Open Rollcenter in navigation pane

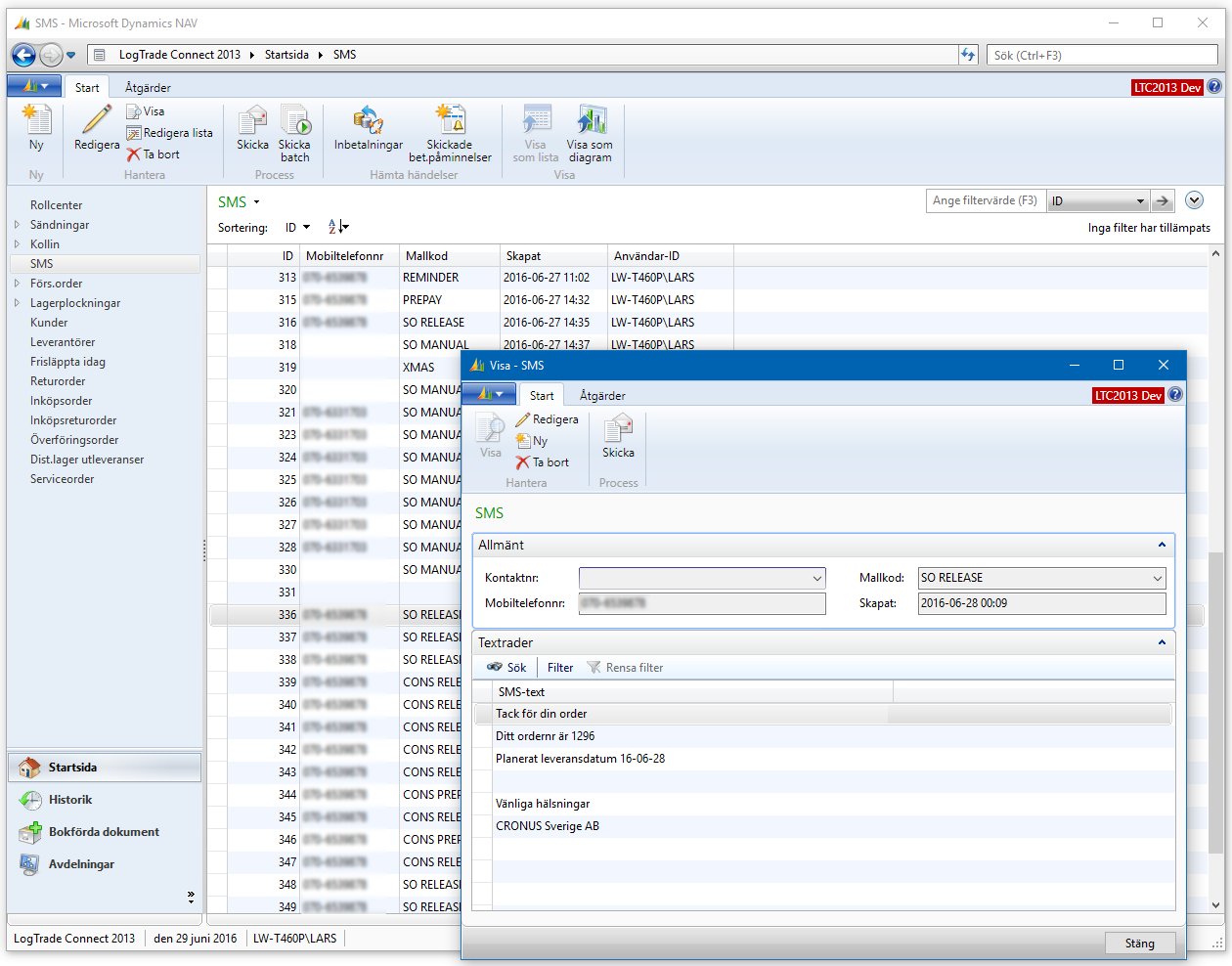tap(56, 205)
